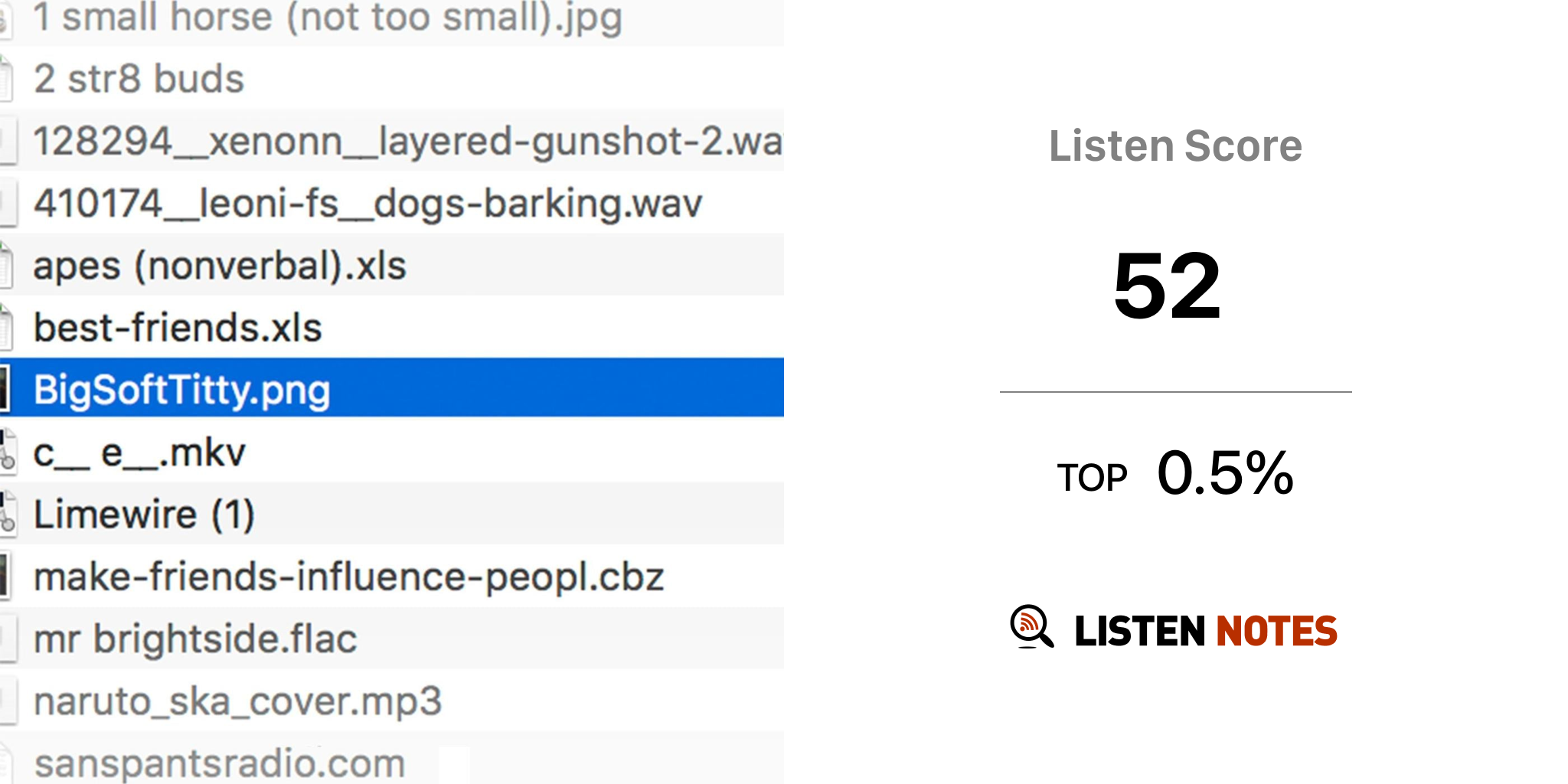This screenshot has width=1568, height=784.
Task: Select the dogs-barking.wav file
Action: (x=367, y=204)
